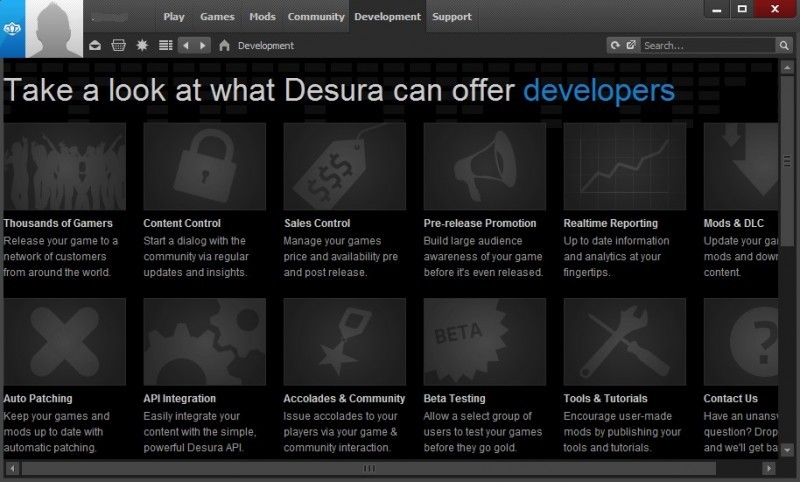
Task: Open the API Integration title
Action: (x=180, y=398)
